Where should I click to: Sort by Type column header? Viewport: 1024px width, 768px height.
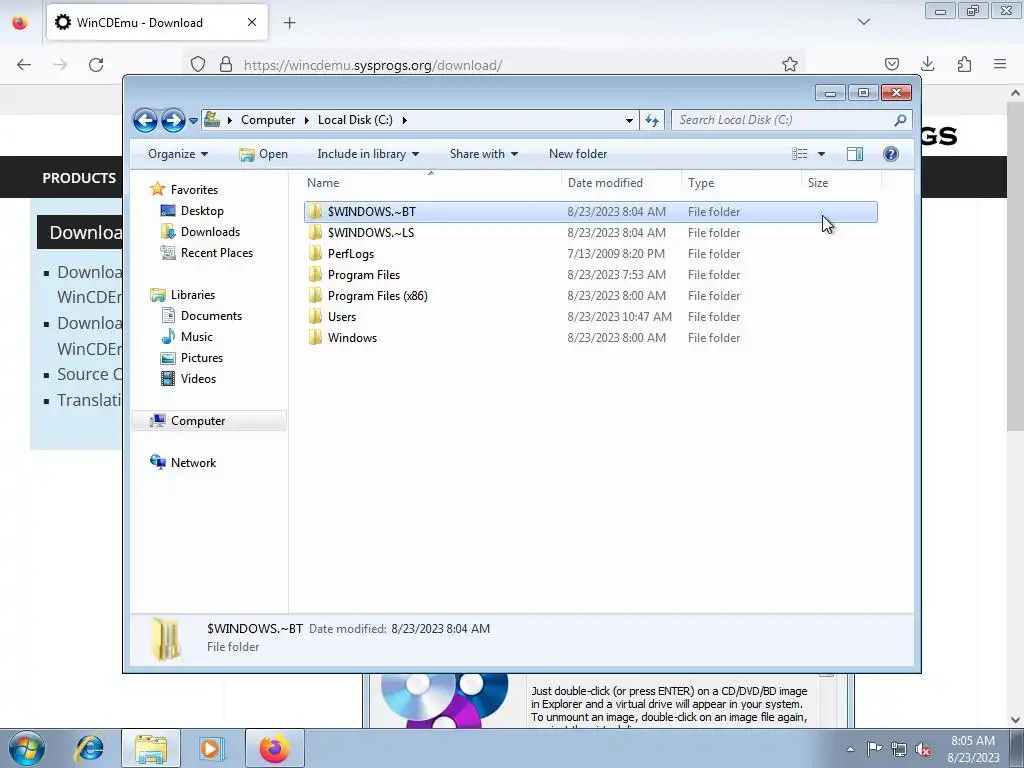point(741,183)
